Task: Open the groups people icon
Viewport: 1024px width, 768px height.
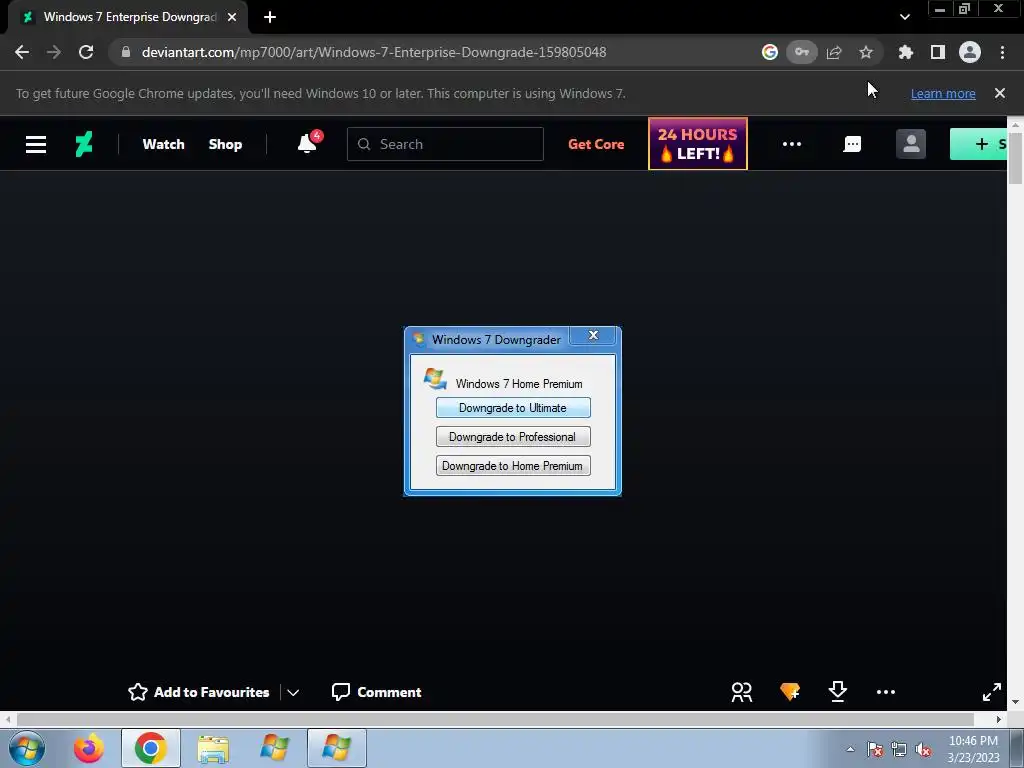Action: coord(742,692)
